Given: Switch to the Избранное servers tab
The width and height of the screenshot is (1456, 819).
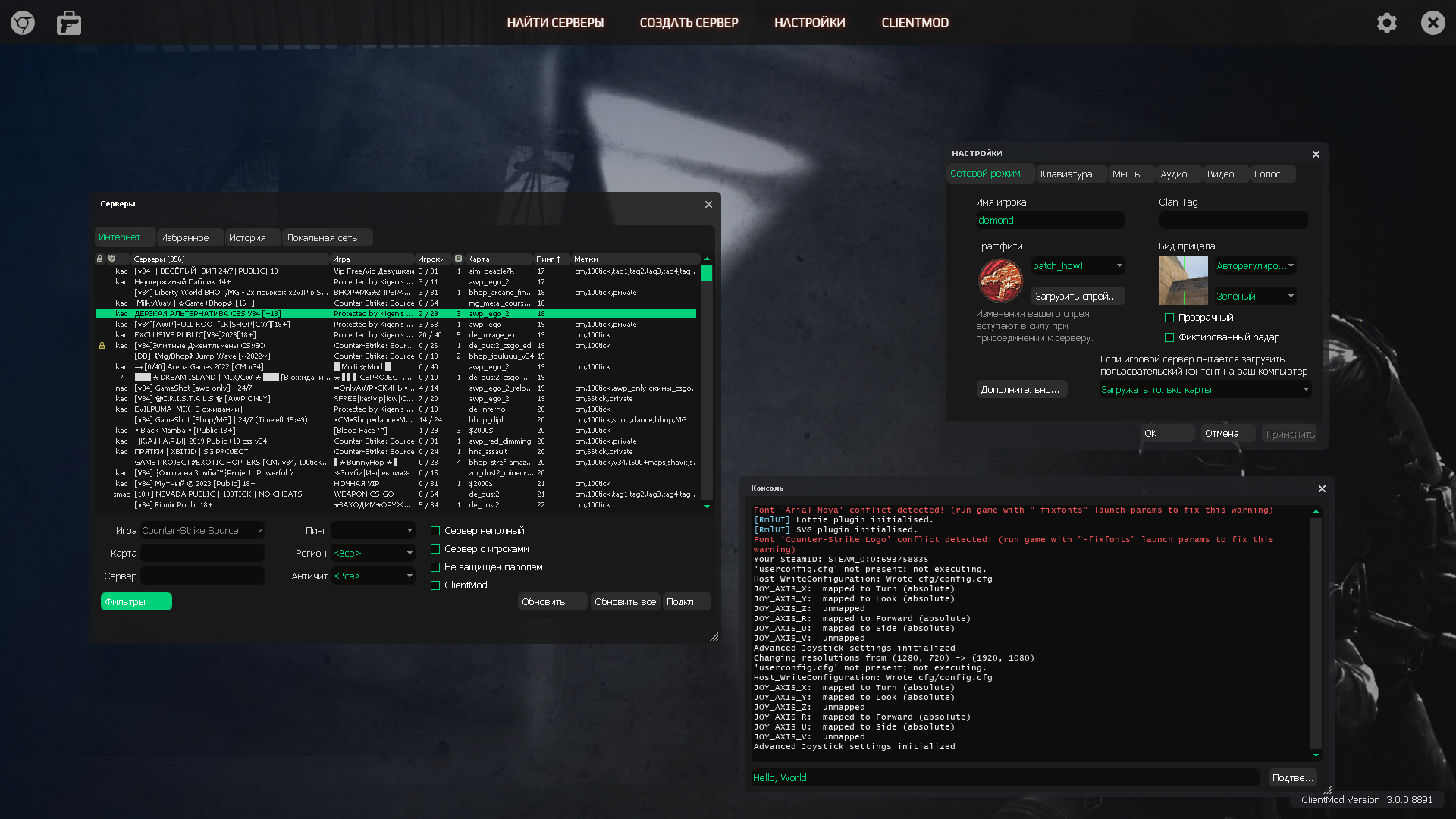Looking at the screenshot, I should point(190,237).
